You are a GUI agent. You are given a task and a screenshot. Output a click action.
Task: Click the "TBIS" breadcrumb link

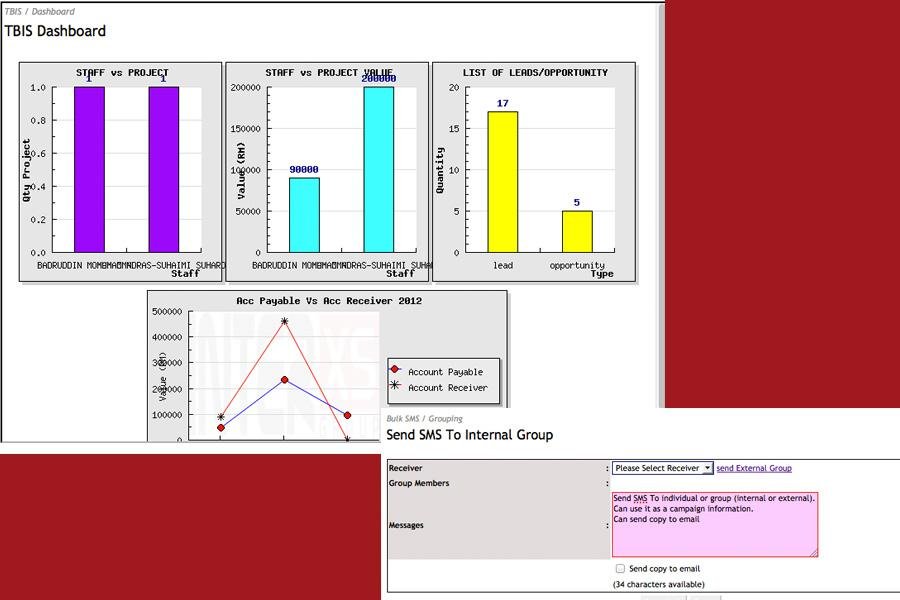pyautogui.click(x=14, y=11)
